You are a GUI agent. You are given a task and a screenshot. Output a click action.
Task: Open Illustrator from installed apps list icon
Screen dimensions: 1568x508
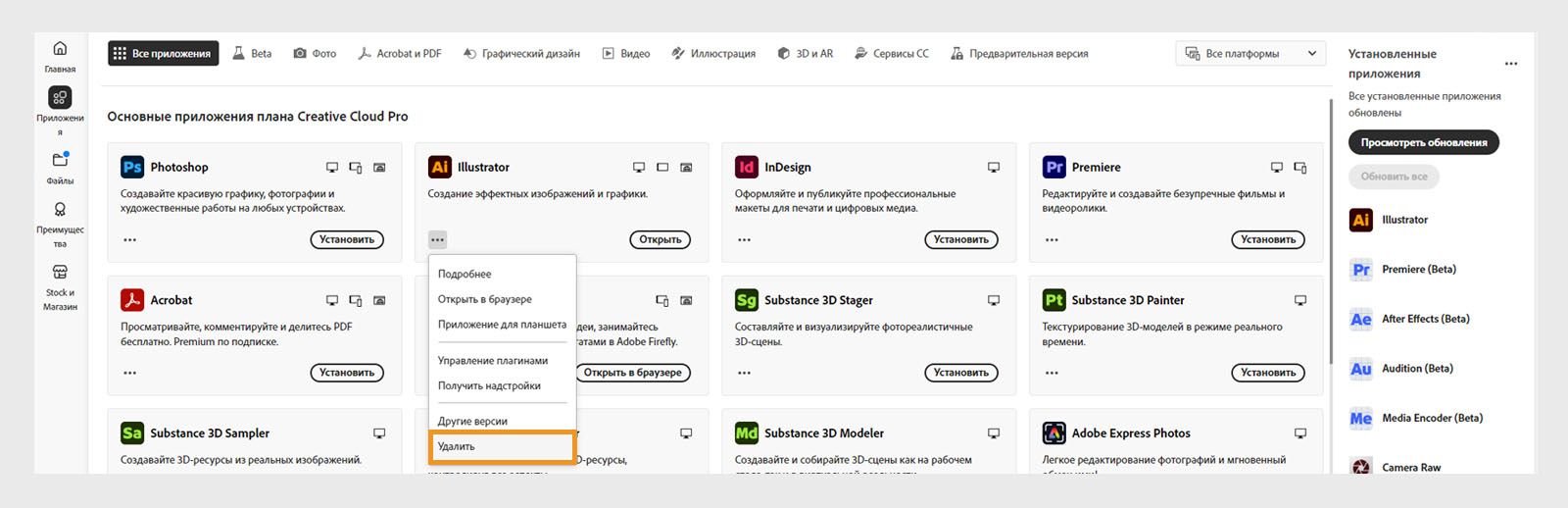1361,220
